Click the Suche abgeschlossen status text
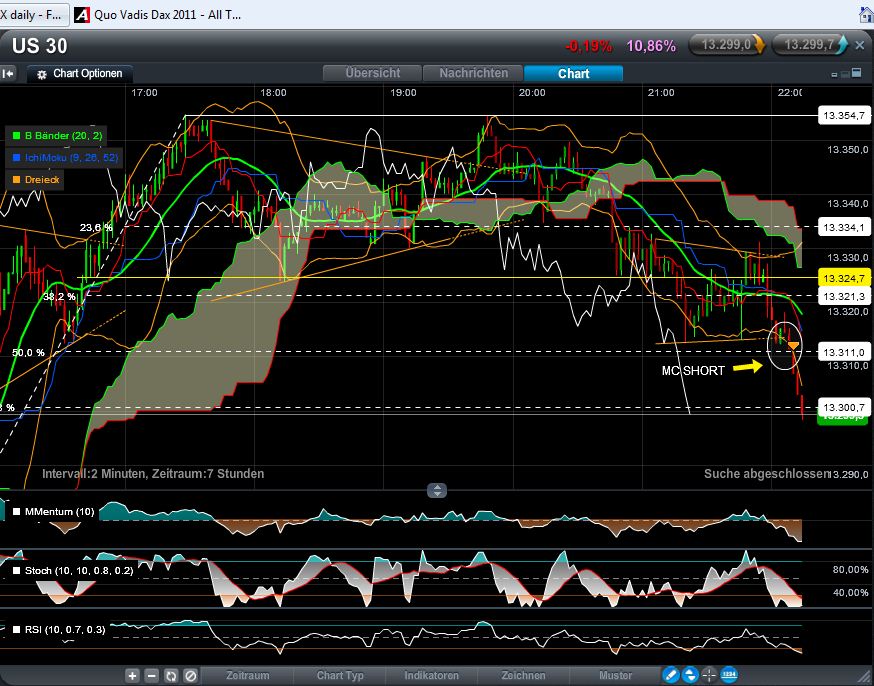This screenshot has width=874, height=686. [x=766, y=474]
